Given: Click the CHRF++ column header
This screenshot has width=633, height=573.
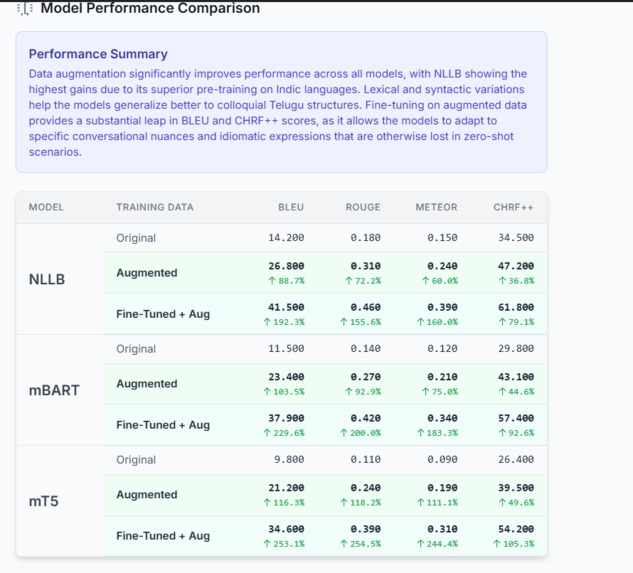Looking at the screenshot, I should click(513, 207).
